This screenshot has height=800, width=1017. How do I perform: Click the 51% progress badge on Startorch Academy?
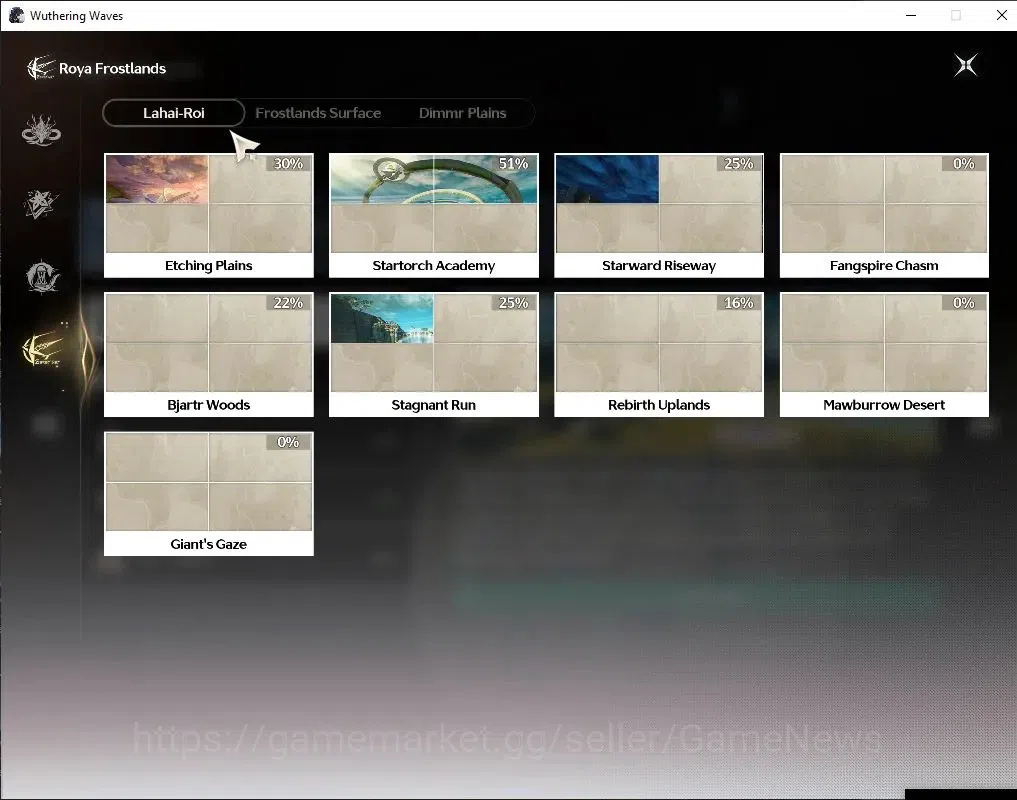coord(514,164)
